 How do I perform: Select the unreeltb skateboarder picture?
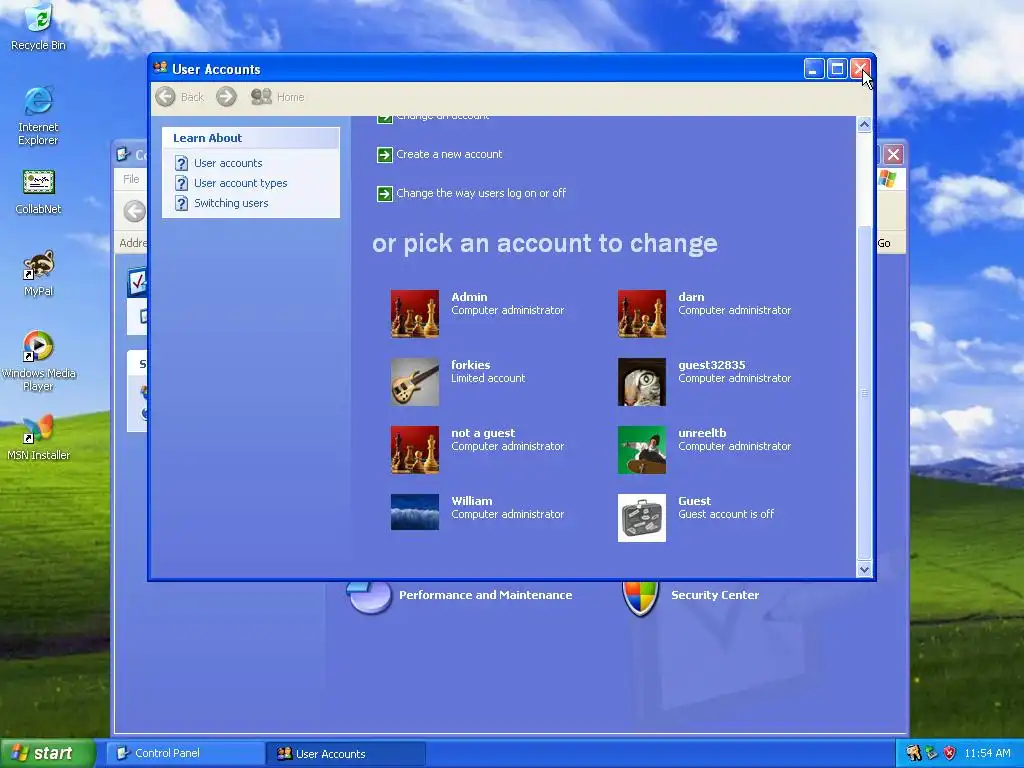(x=642, y=450)
